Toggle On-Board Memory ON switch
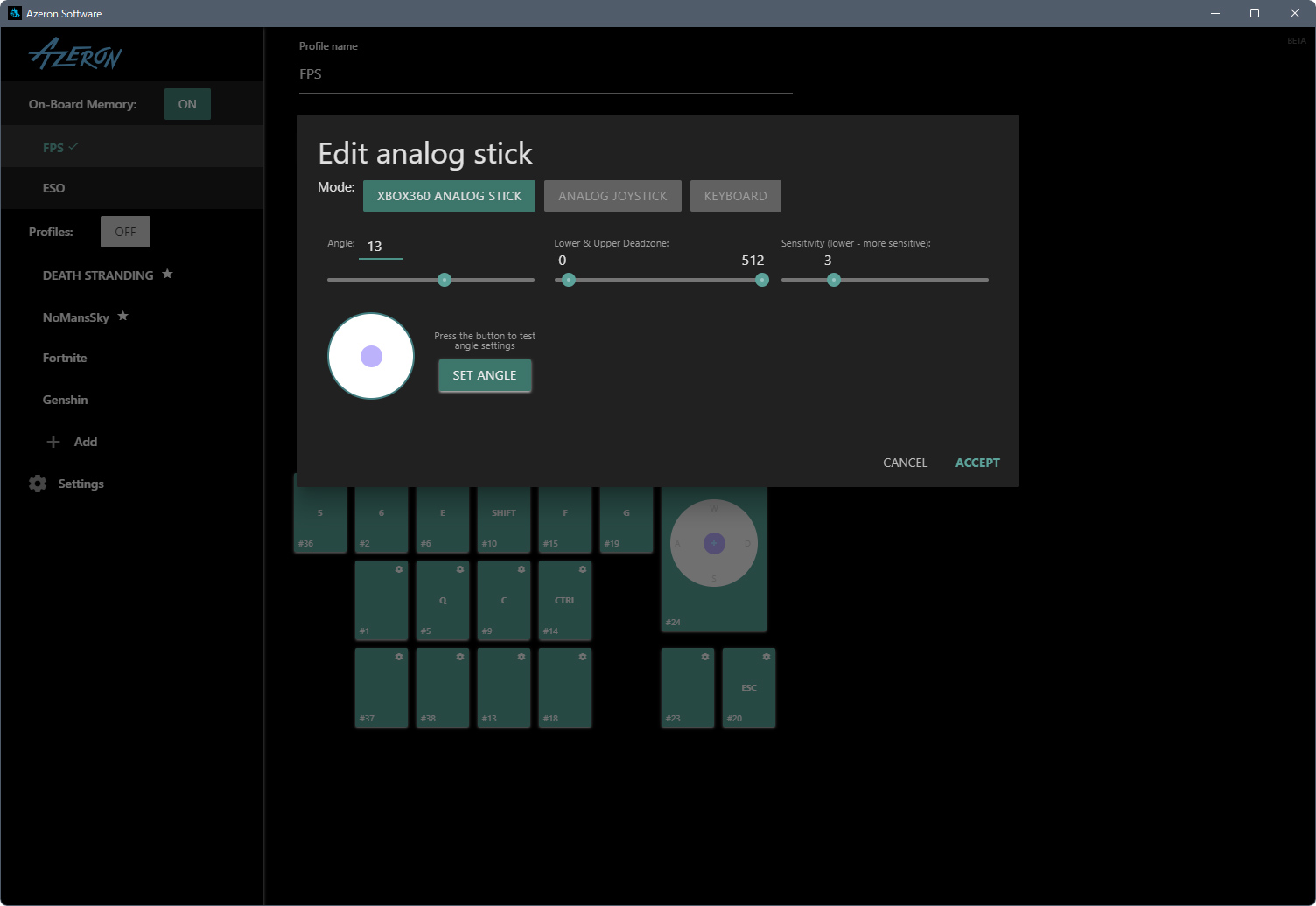Image resolution: width=1316 pixels, height=906 pixels. 187,104
